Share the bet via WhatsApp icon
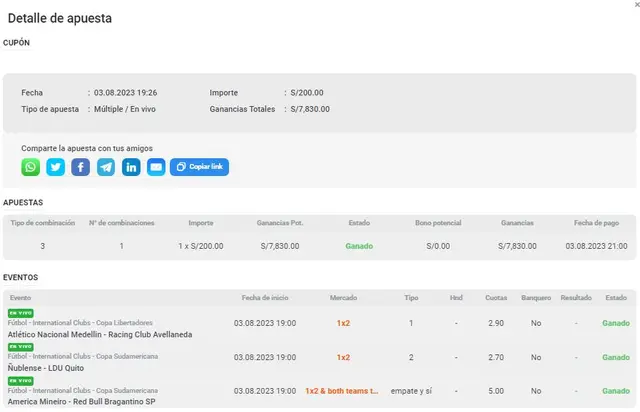640x412 pixels. point(31,167)
